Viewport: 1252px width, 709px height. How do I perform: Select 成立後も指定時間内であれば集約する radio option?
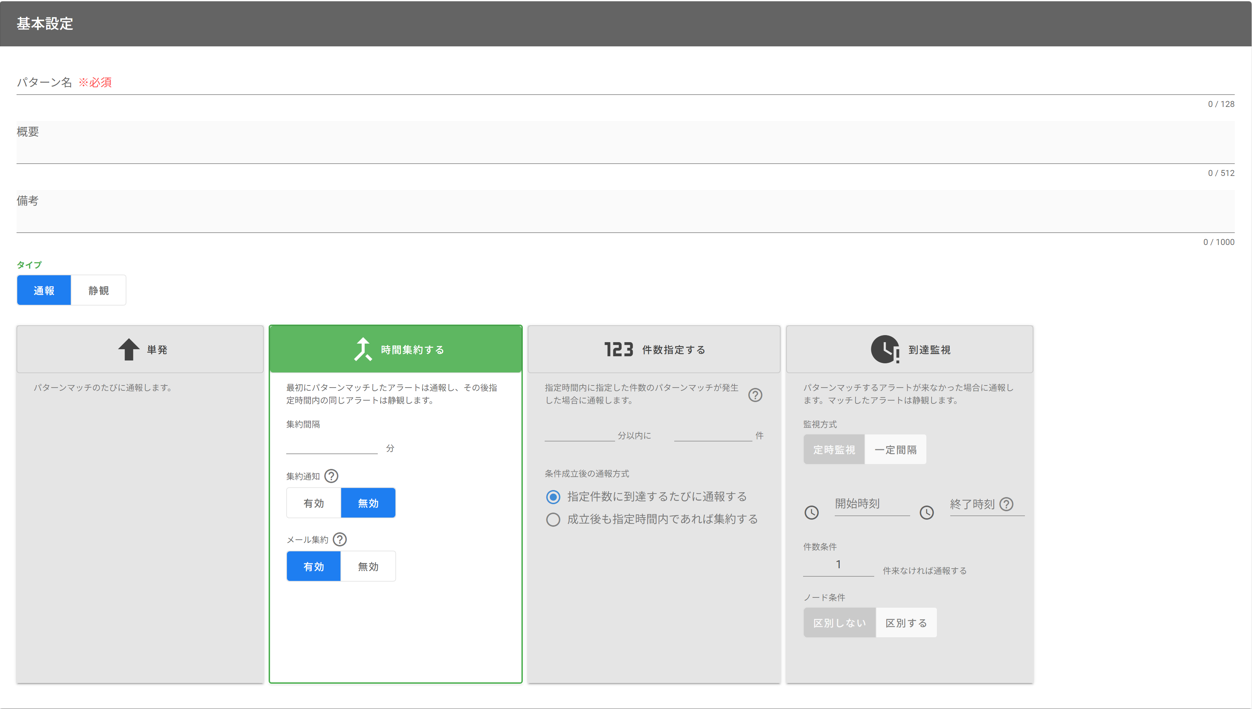pyautogui.click(x=553, y=520)
